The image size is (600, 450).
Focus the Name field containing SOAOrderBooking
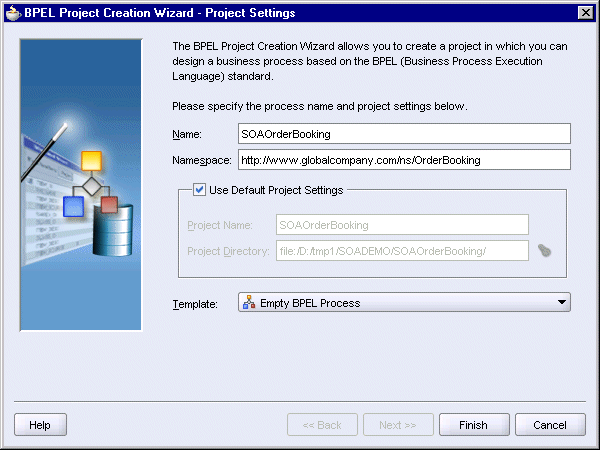[404, 134]
